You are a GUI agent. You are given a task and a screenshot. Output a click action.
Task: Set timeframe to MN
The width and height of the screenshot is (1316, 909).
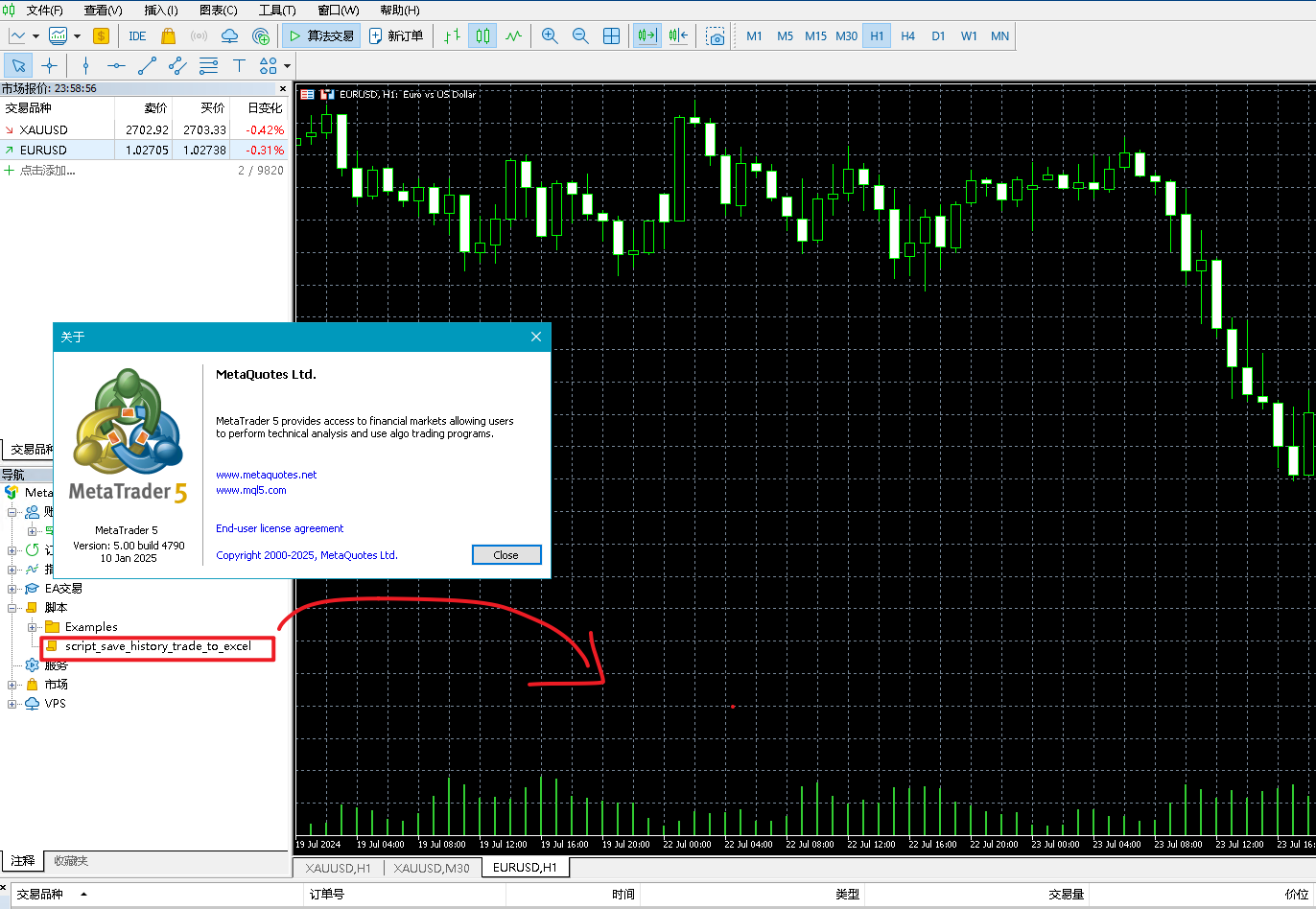pos(1000,36)
